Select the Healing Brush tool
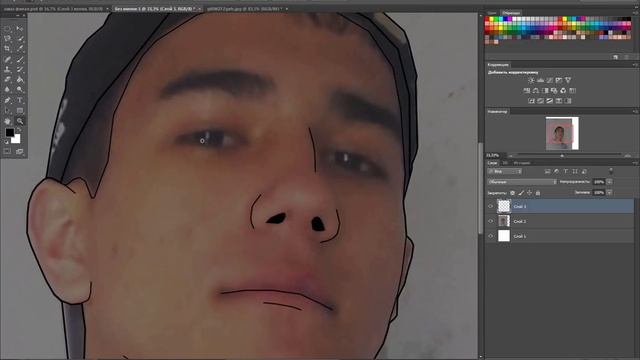 coord(7,60)
